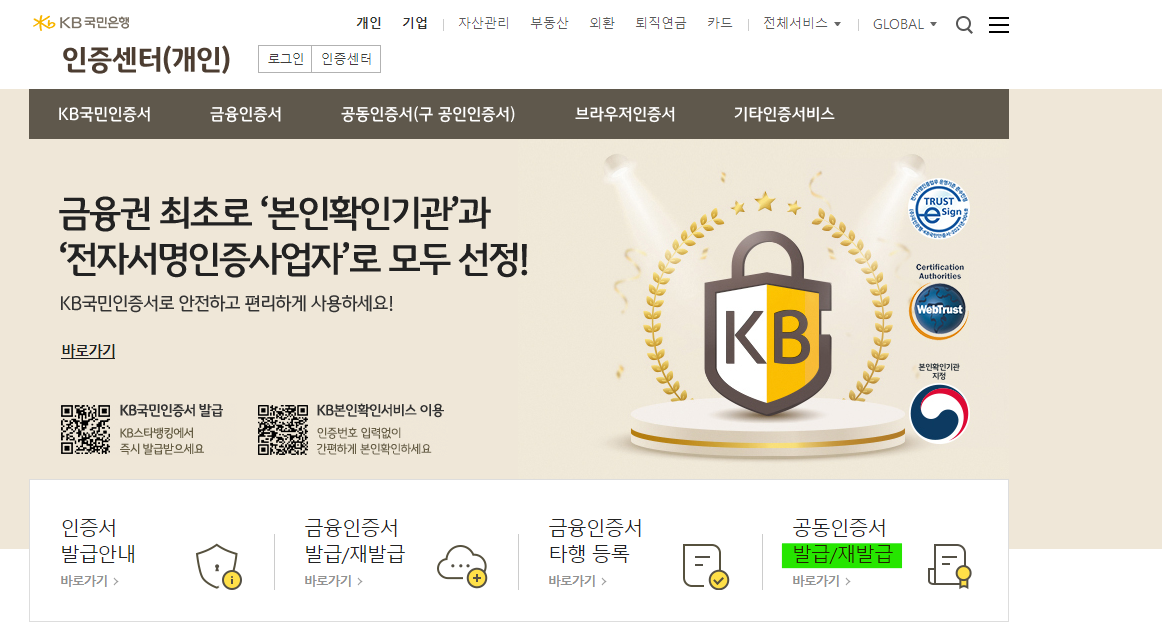The image size is (1162, 637).
Task: Click the shield icon for 인증서 발급안내
Action: (219, 567)
